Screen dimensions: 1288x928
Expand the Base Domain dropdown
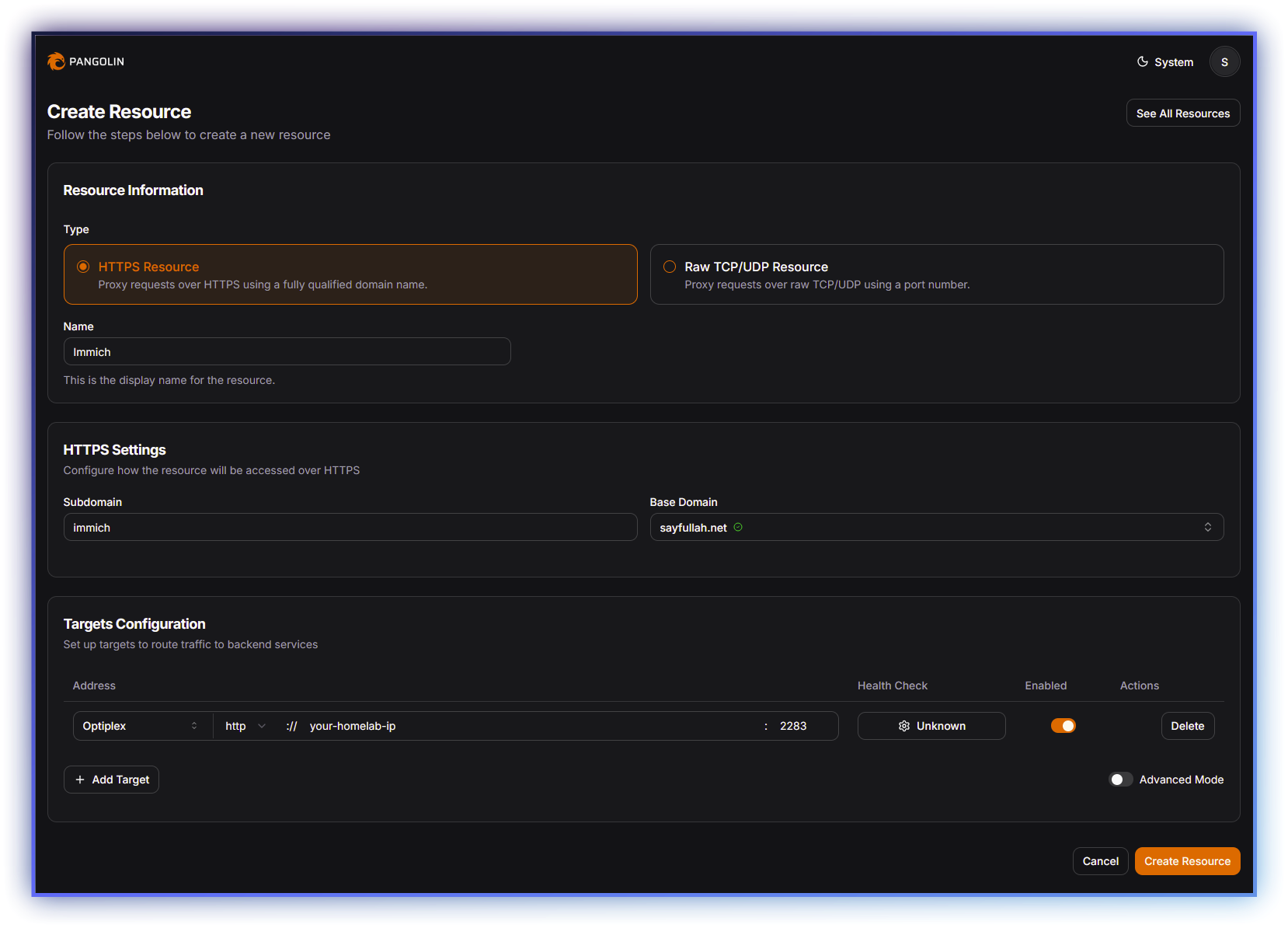(936, 527)
